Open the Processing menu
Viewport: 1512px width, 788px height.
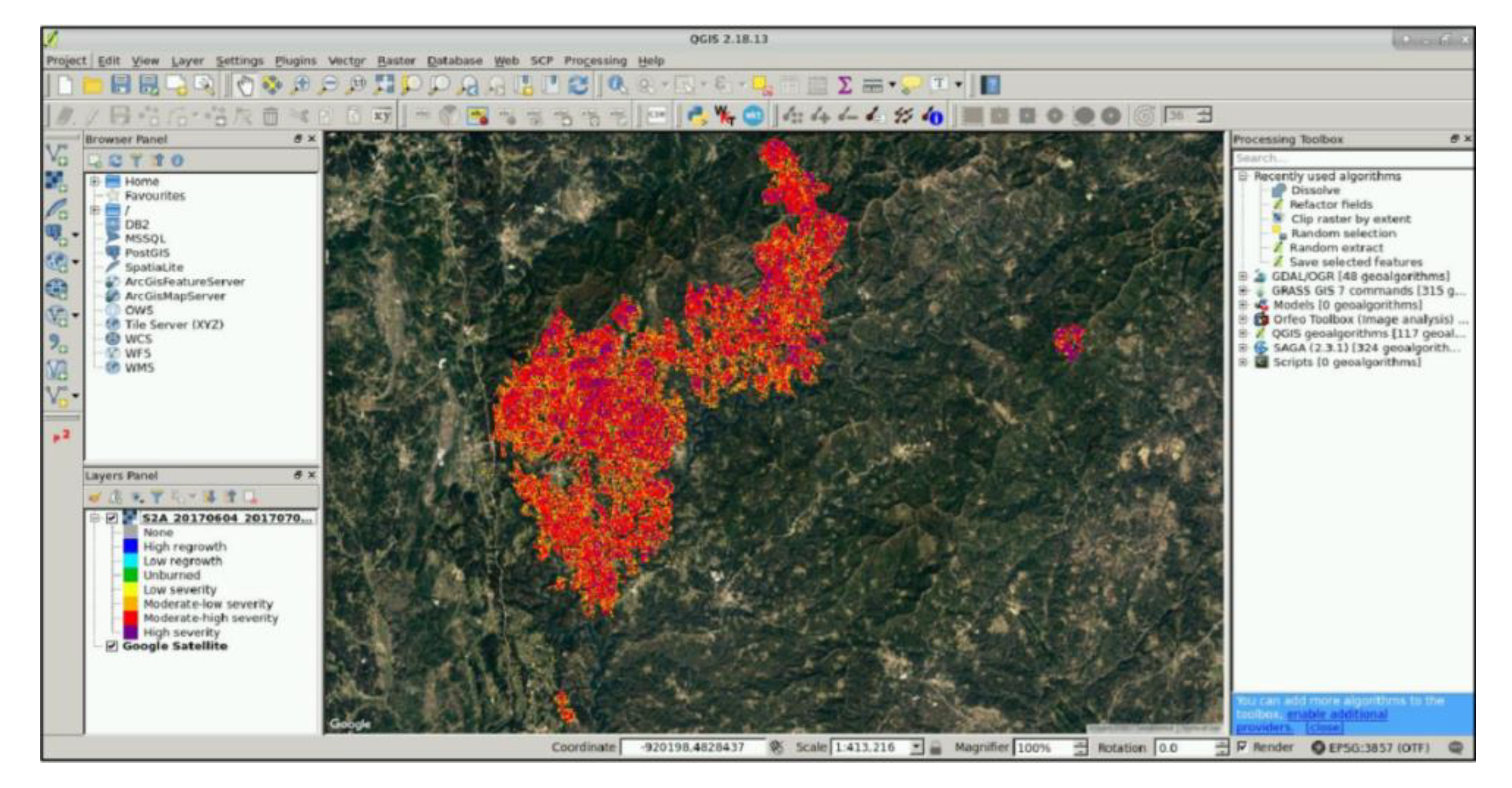pyautogui.click(x=595, y=60)
